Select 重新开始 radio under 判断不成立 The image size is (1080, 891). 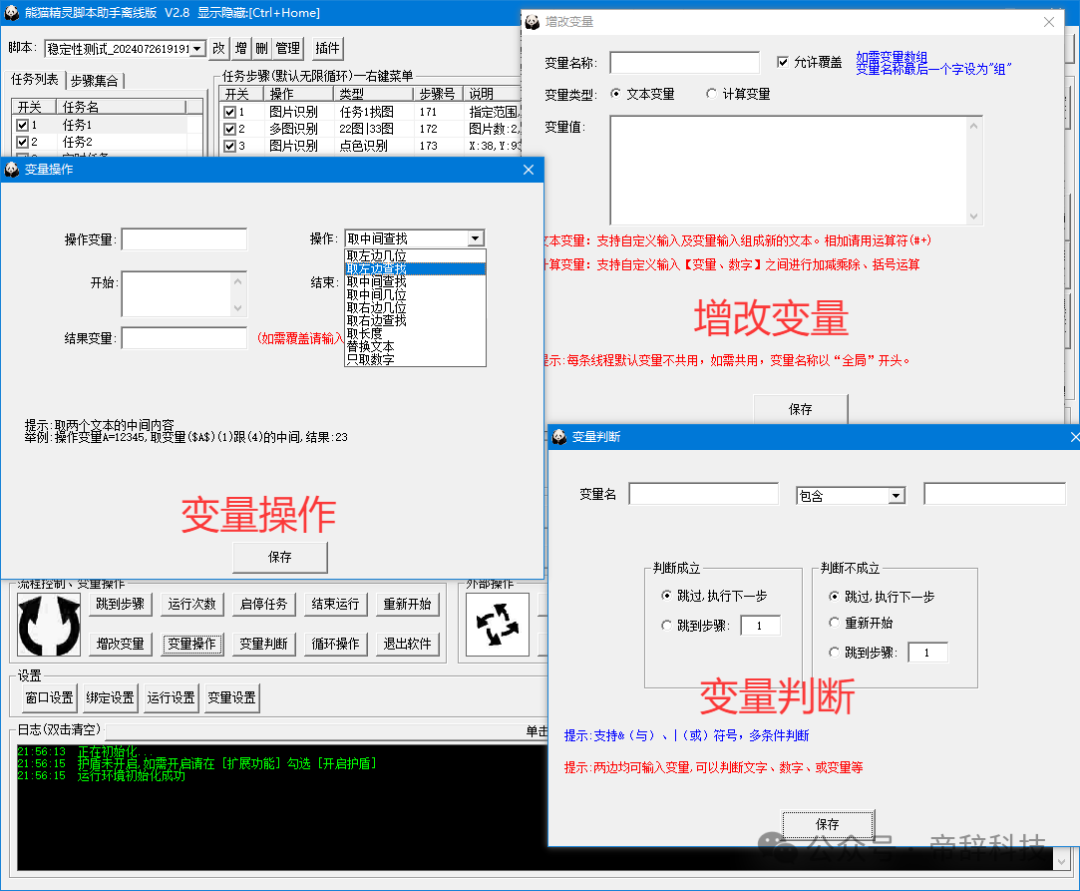click(835, 623)
